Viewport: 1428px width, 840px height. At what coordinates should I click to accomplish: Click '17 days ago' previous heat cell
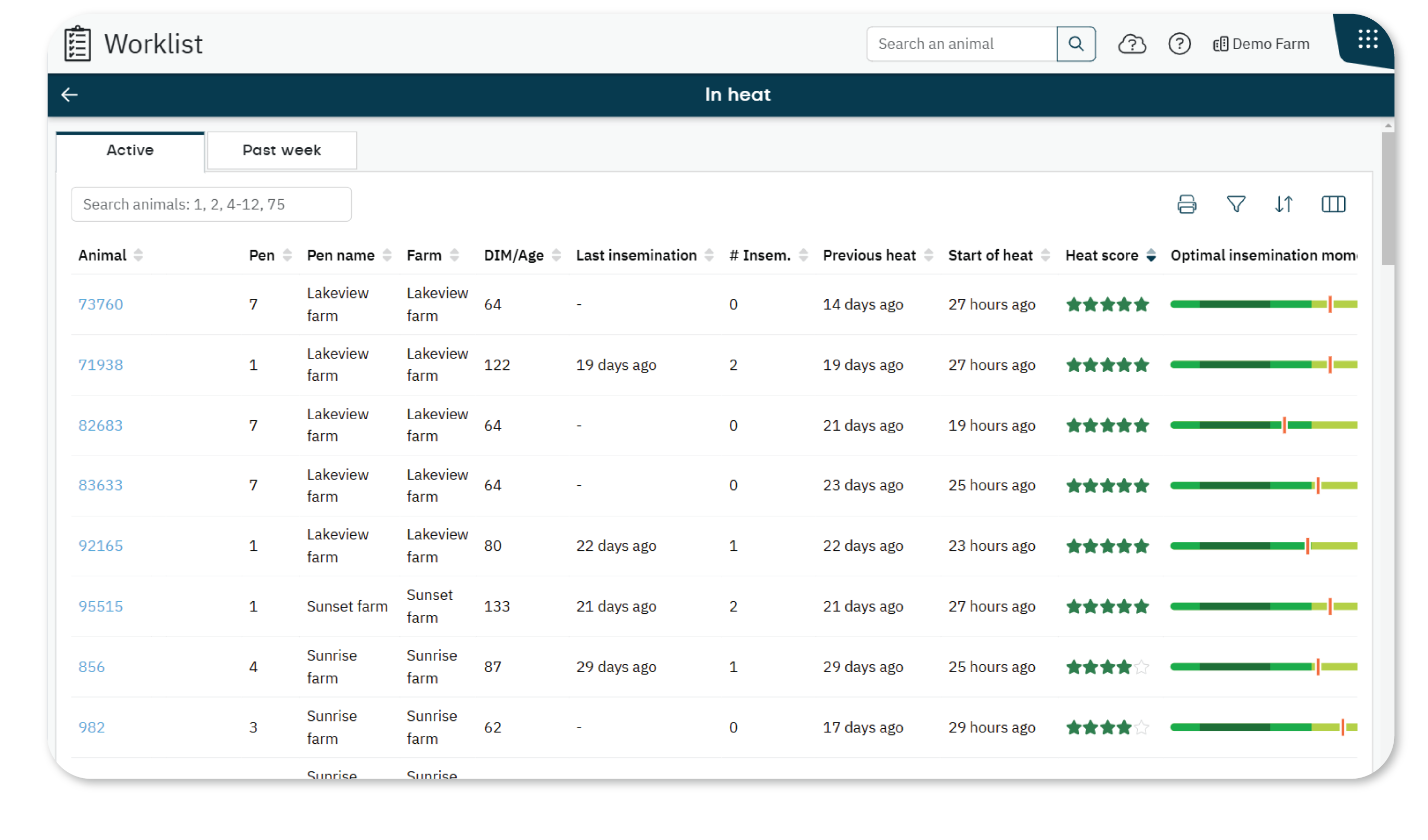tap(863, 728)
